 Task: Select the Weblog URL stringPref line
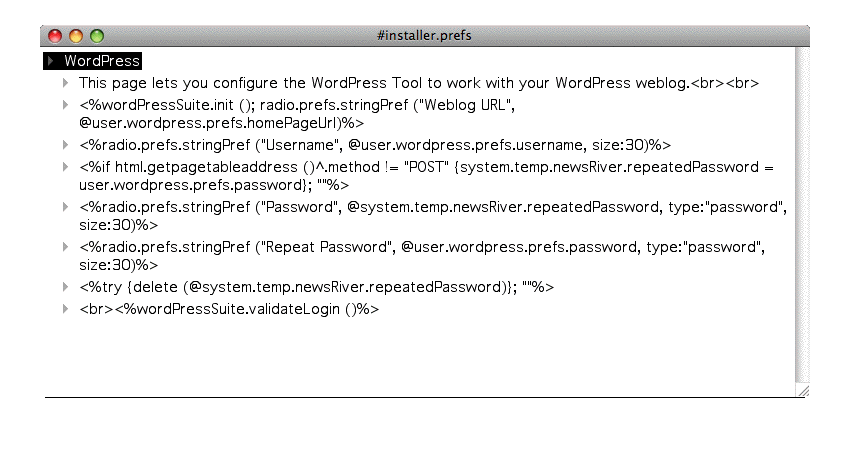click(300, 104)
